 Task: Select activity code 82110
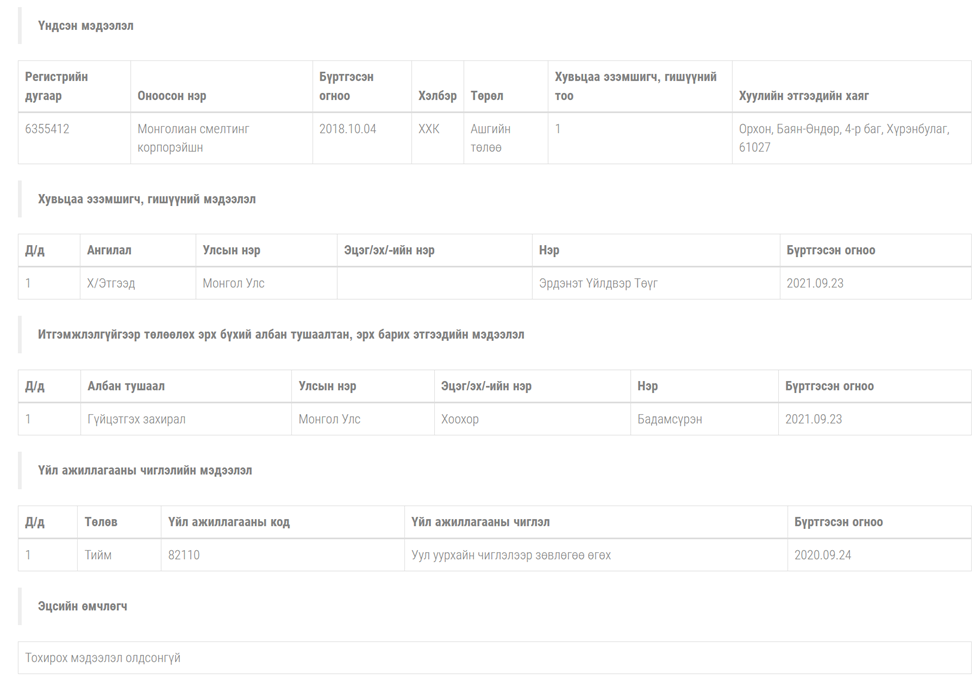point(184,555)
